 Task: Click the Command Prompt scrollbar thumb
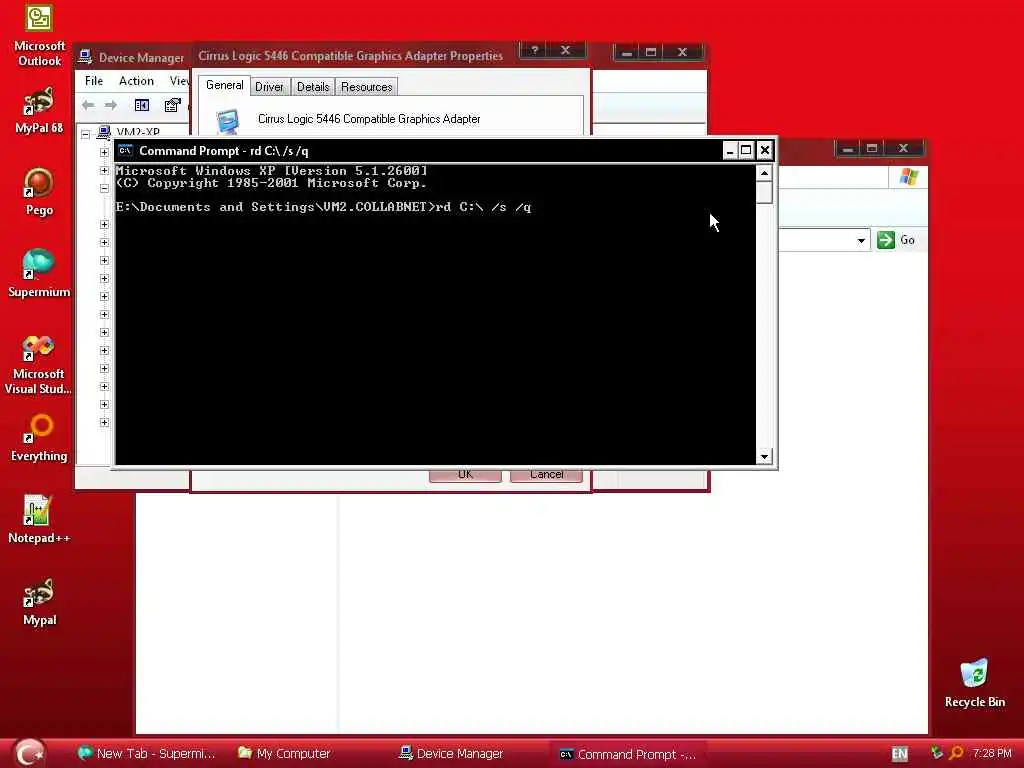tap(764, 192)
